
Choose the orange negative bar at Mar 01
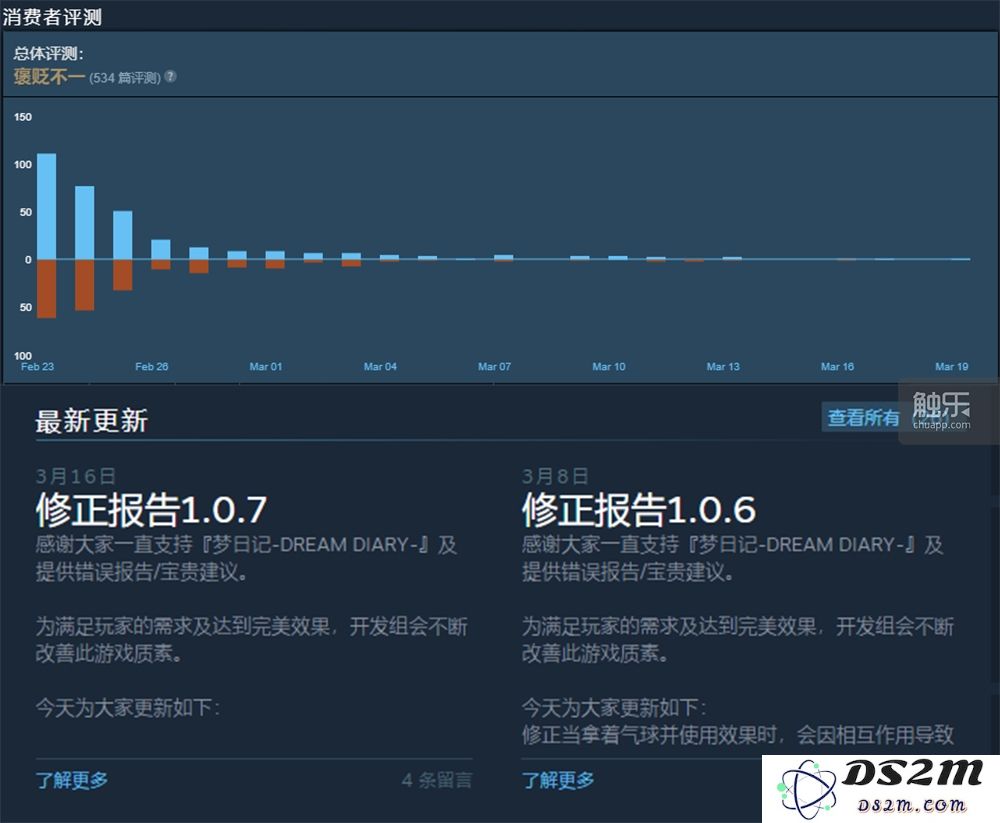(275, 264)
